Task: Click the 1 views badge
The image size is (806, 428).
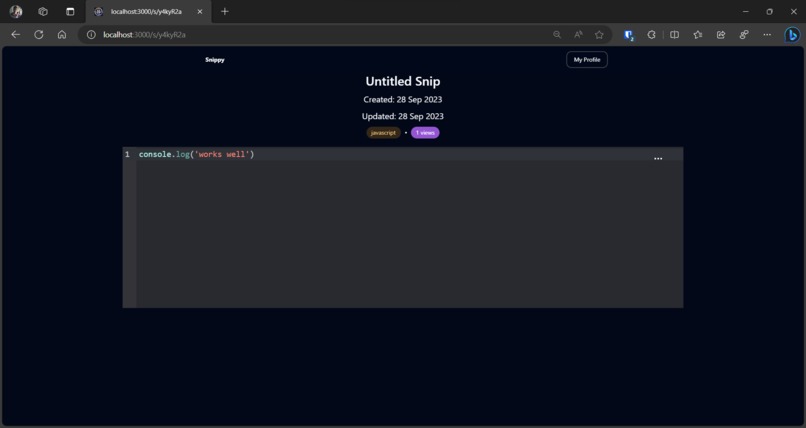Action: (x=425, y=133)
